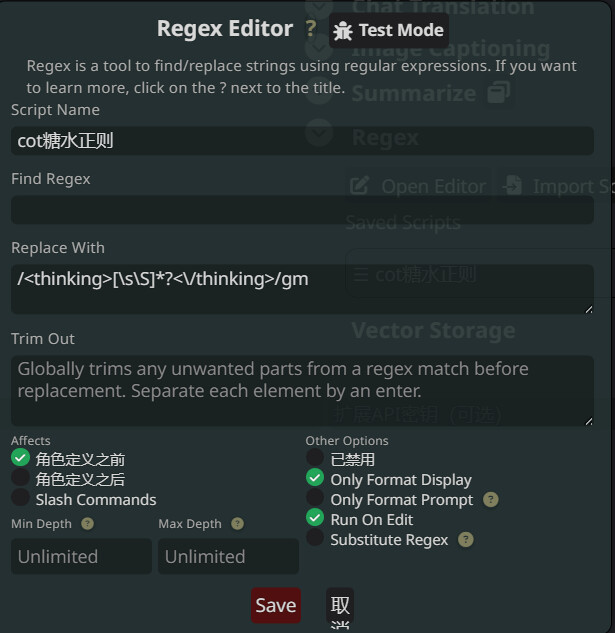The width and height of the screenshot is (615, 633).
Task: Click the Replace With text area
Action: [302, 289]
